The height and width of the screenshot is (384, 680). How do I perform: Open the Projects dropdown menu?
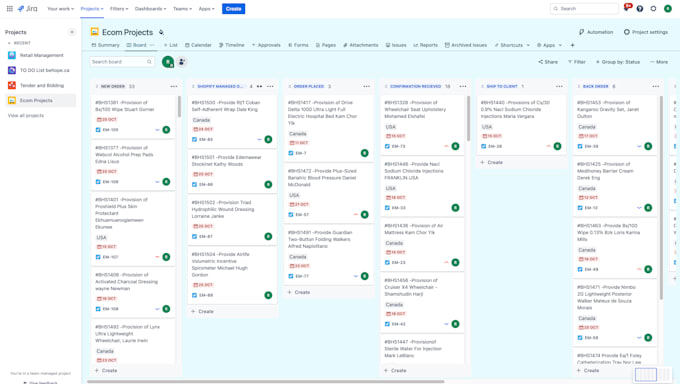click(92, 9)
